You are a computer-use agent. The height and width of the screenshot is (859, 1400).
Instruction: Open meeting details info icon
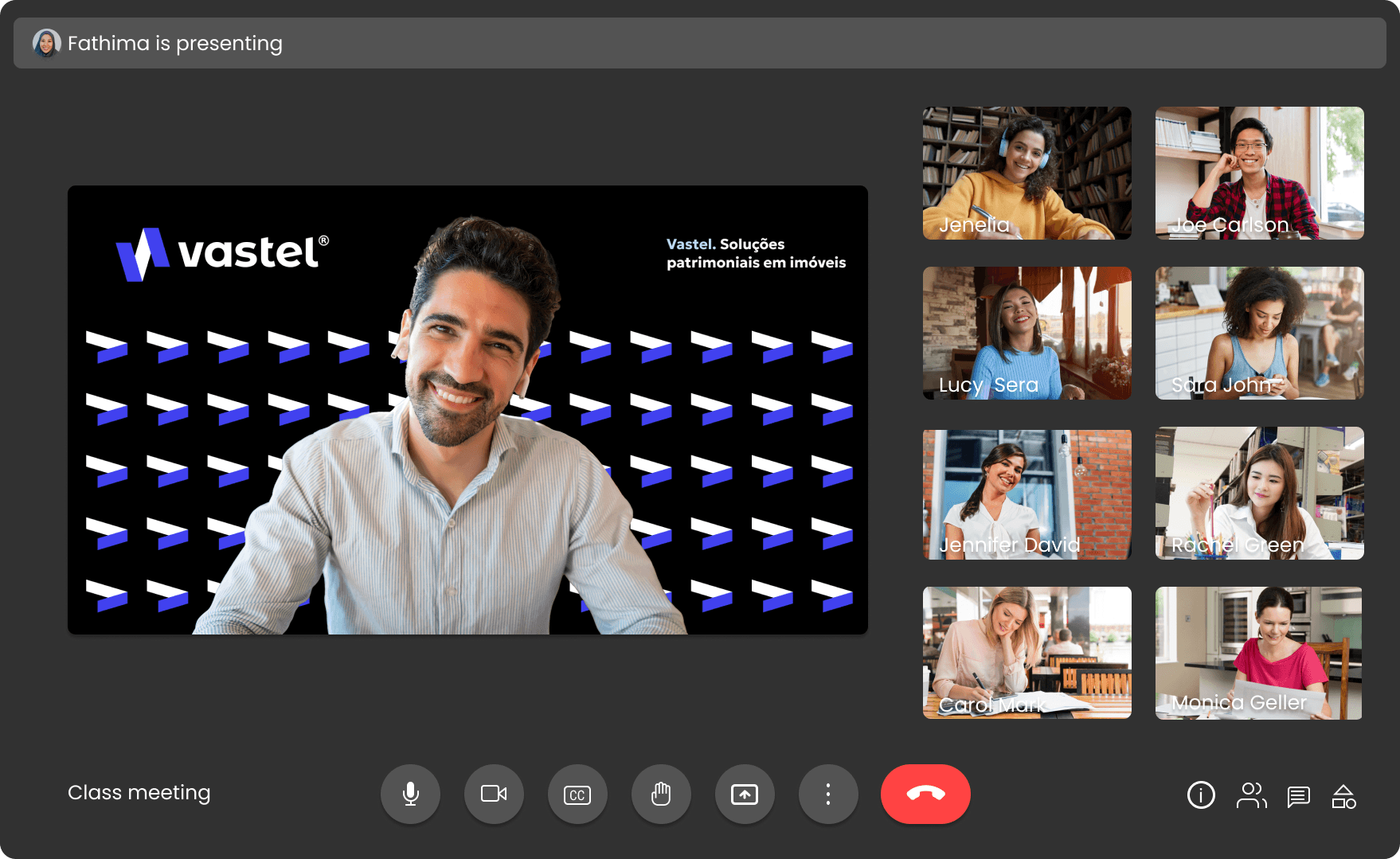pyautogui.click(x=1201, y=795)
